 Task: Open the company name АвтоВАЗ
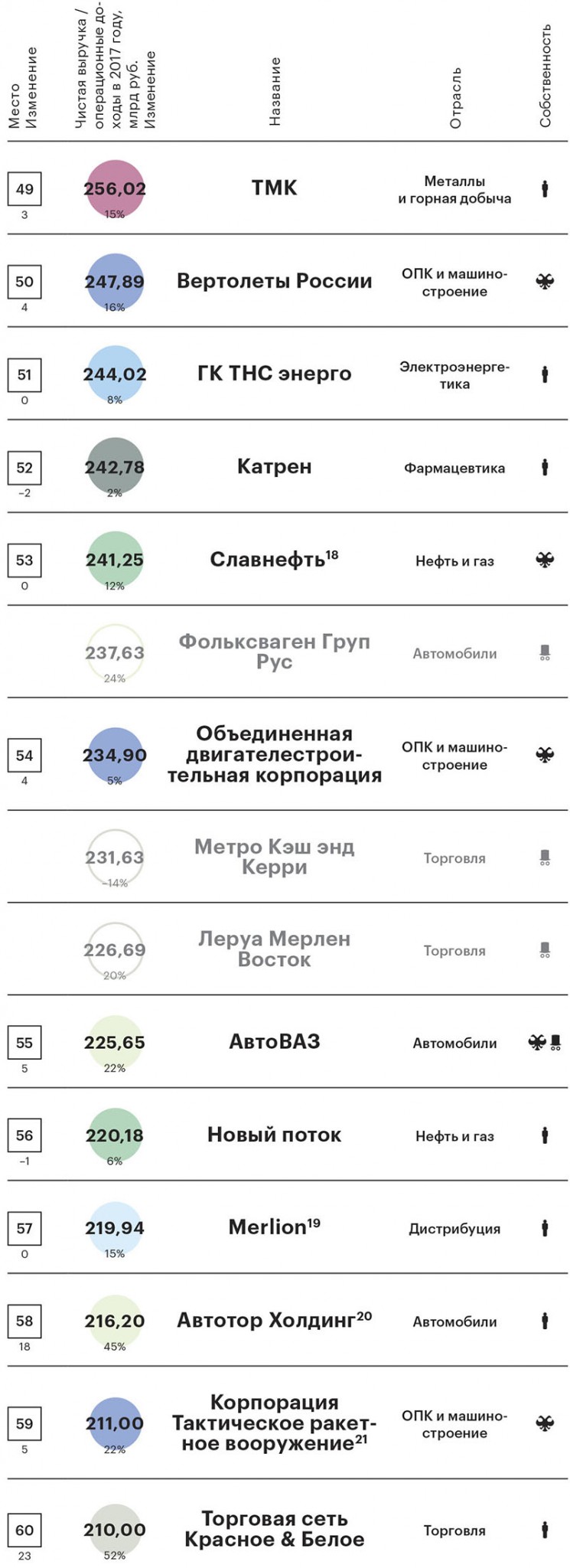(274, 1042)
